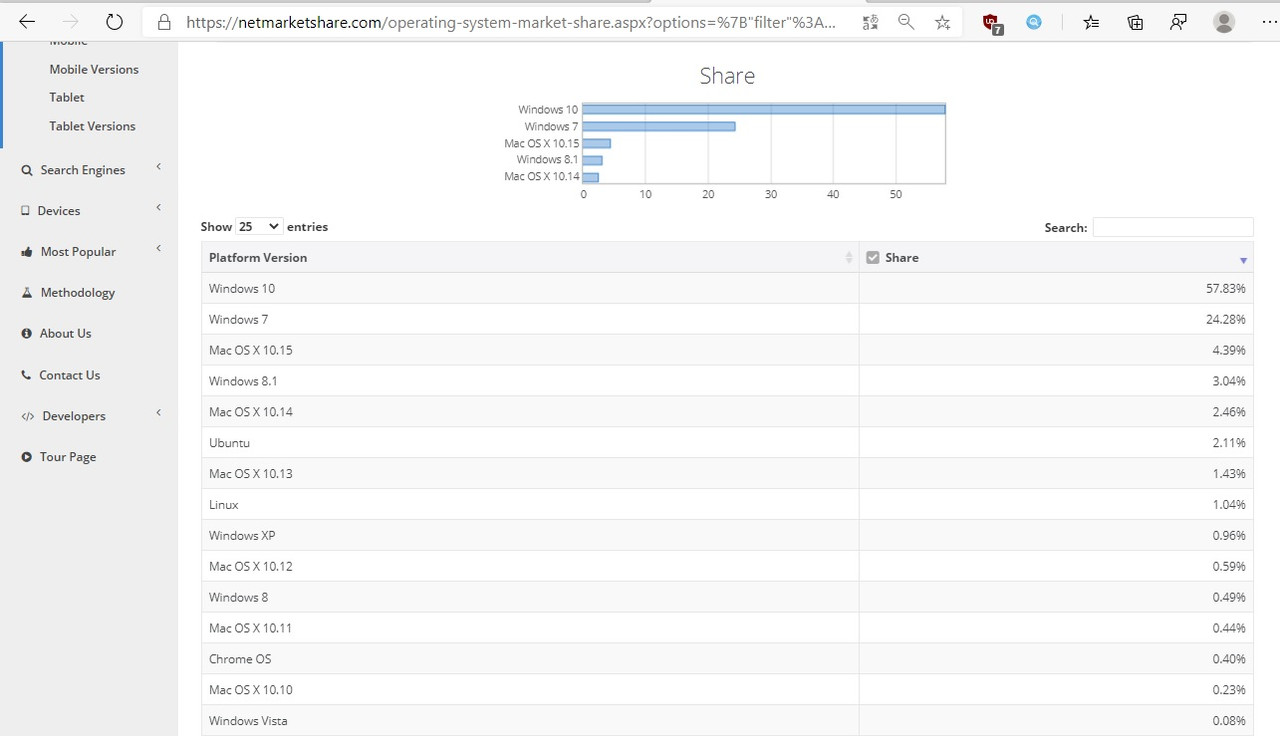Screen dimensions: 1280x736
Task: Click the Tour Page play icon
Action: 27,457
